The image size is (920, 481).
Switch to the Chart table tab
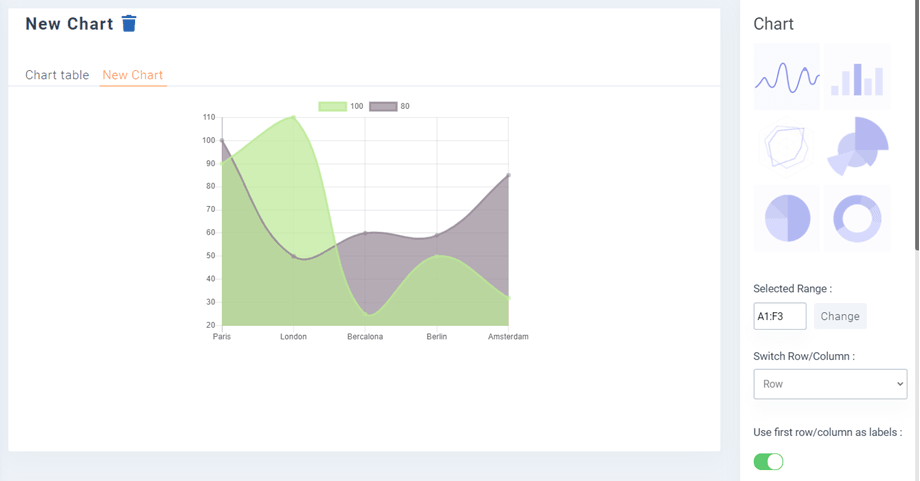coord(57,75)
